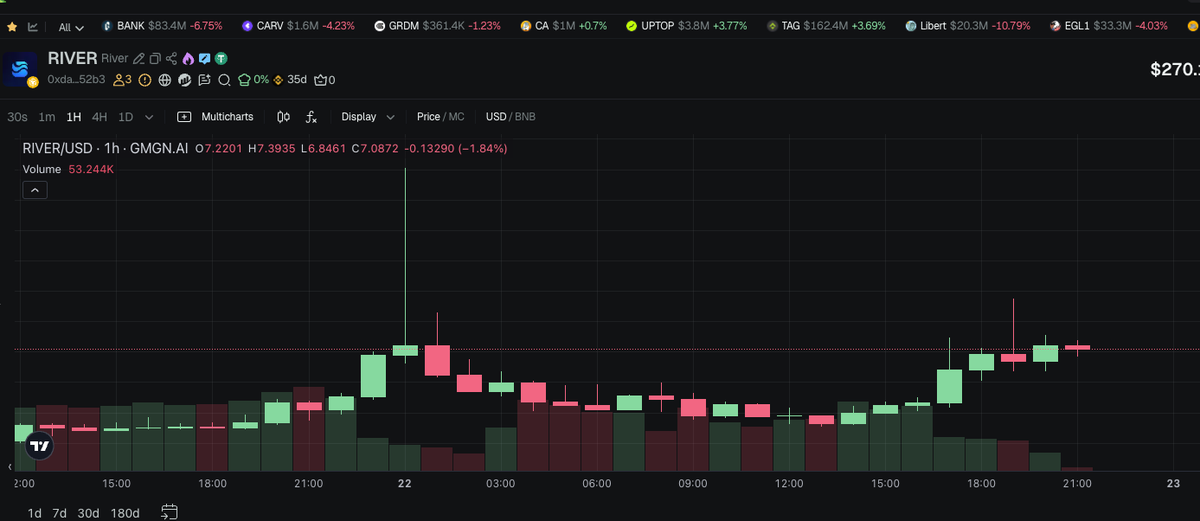
Task: Click the Volume 53.244K legend label
Action: (x=68, y=170)
